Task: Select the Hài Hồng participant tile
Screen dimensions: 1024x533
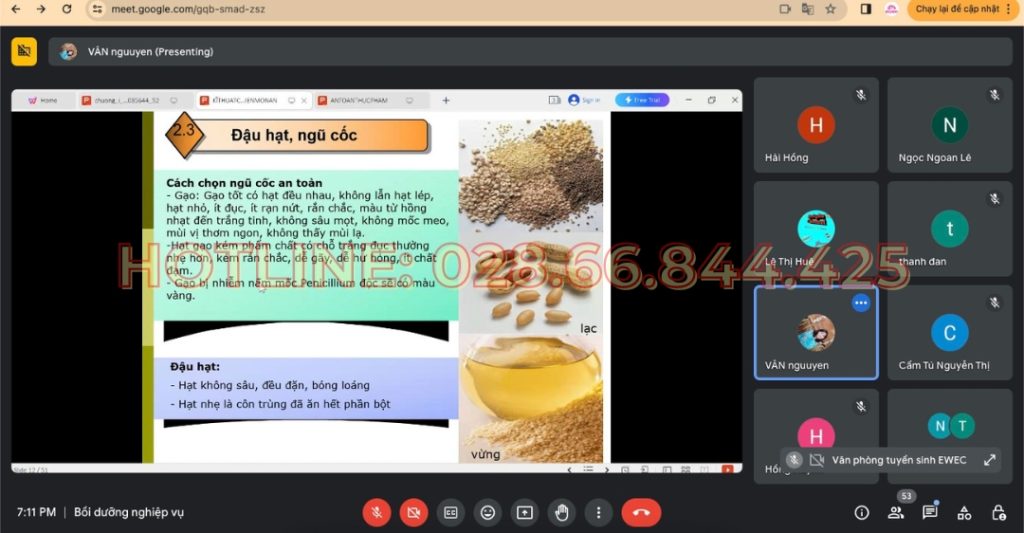Action: coord(816,125)
